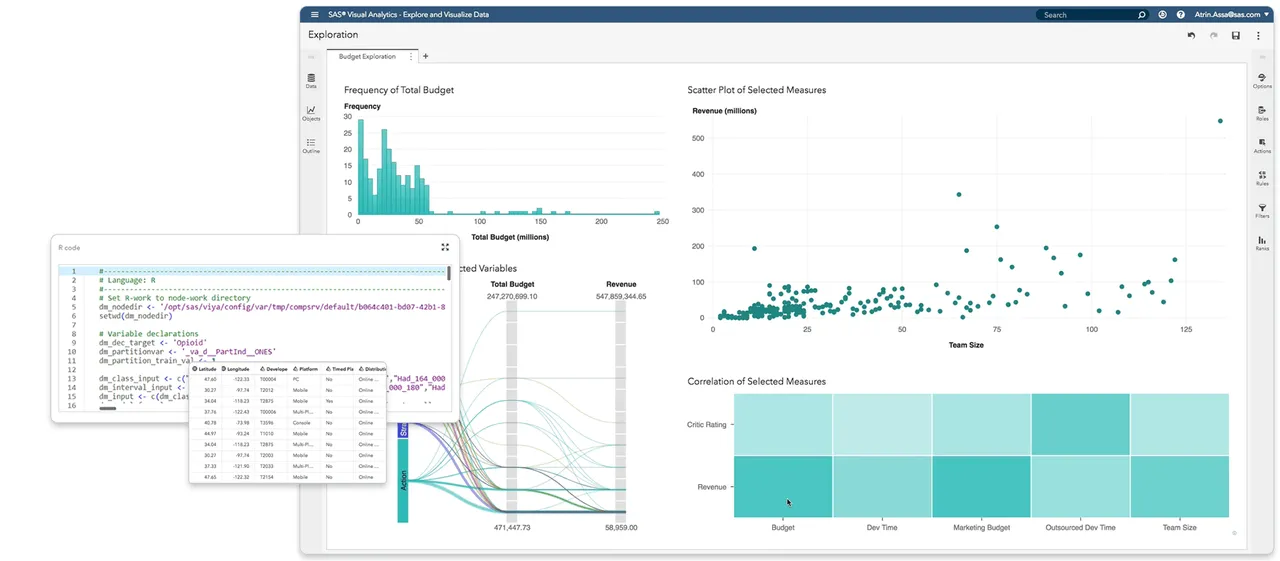Viewport: 1280px width, 561px height.
Task: Open the Options panel icon
Action: (1262, 80)
